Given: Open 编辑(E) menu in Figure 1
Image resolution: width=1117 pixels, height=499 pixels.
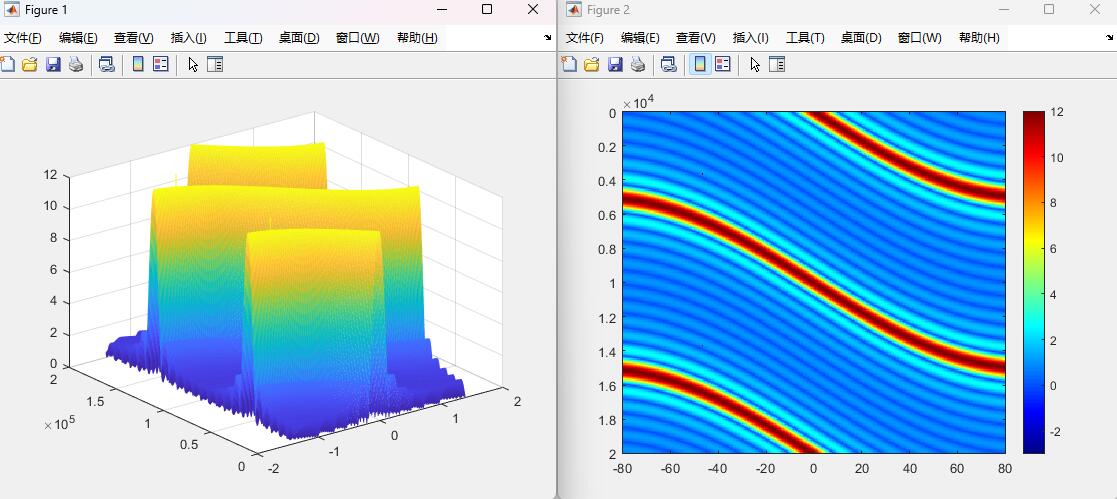Looking at the screenshot, I should pos(78,38).
